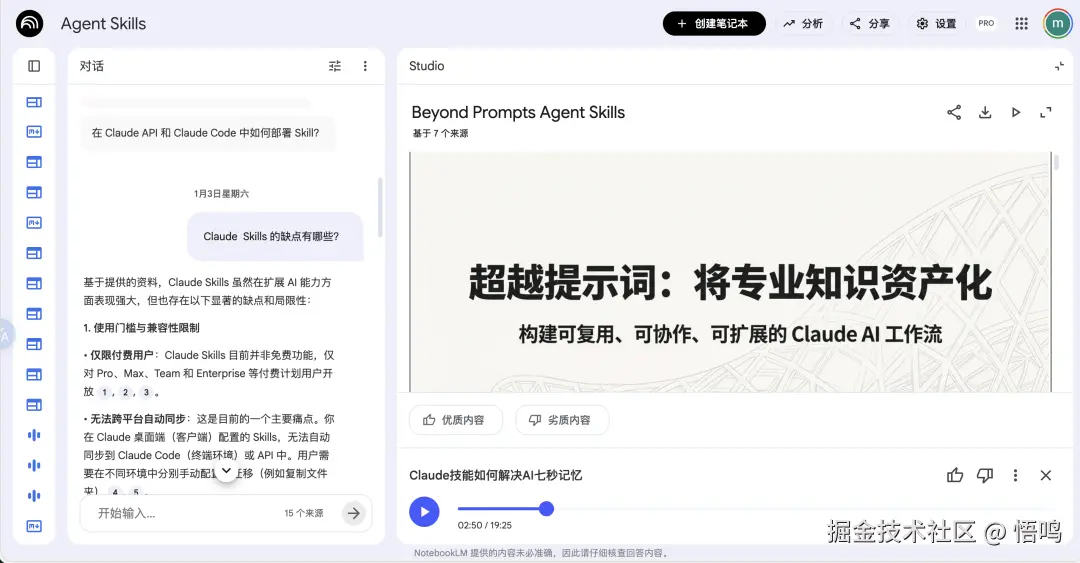Click the Beyond Prompts Agent Skills title
This screenshot has height=563, width=1080.
coord(518,112)
